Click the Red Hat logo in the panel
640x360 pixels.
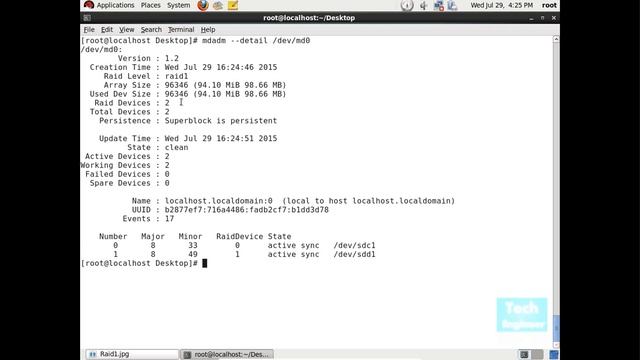point(89,5)
